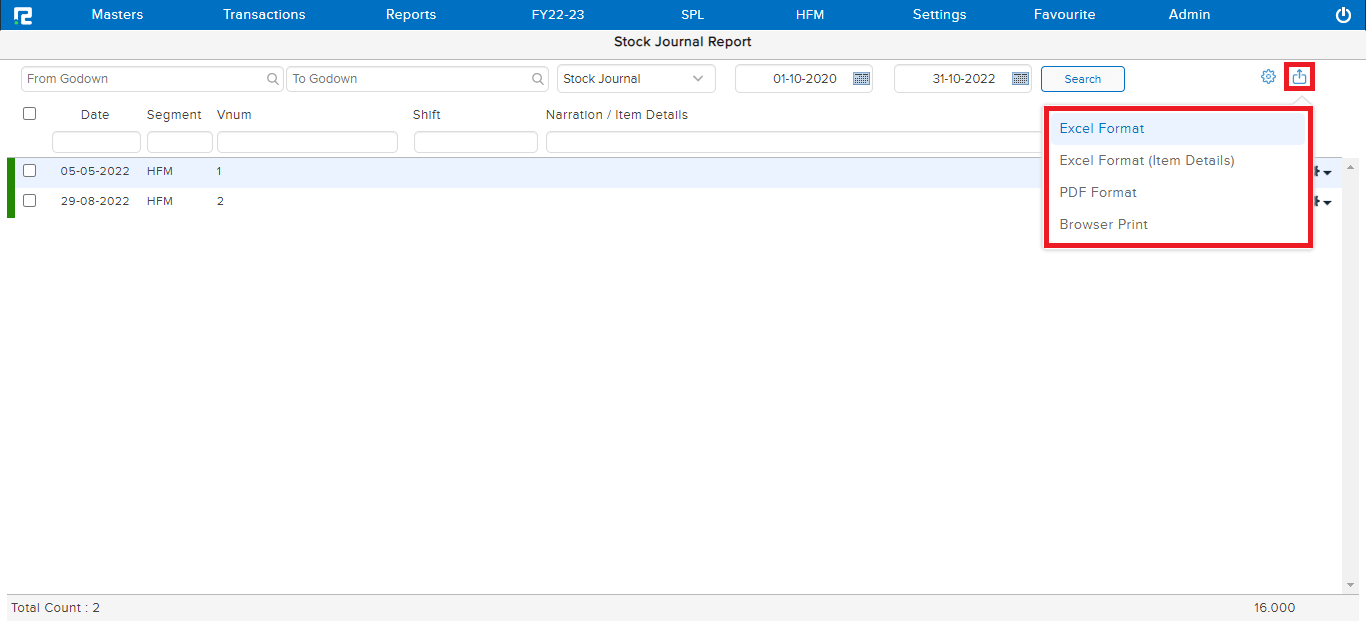This screenshot has width=1366, height=625.
Task: Open the Transactions menu
Action: (264, 15)
